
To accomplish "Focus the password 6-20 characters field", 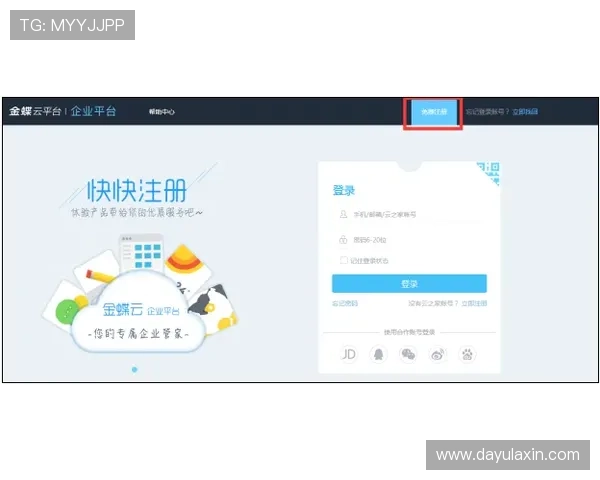I will coord(409,240).
